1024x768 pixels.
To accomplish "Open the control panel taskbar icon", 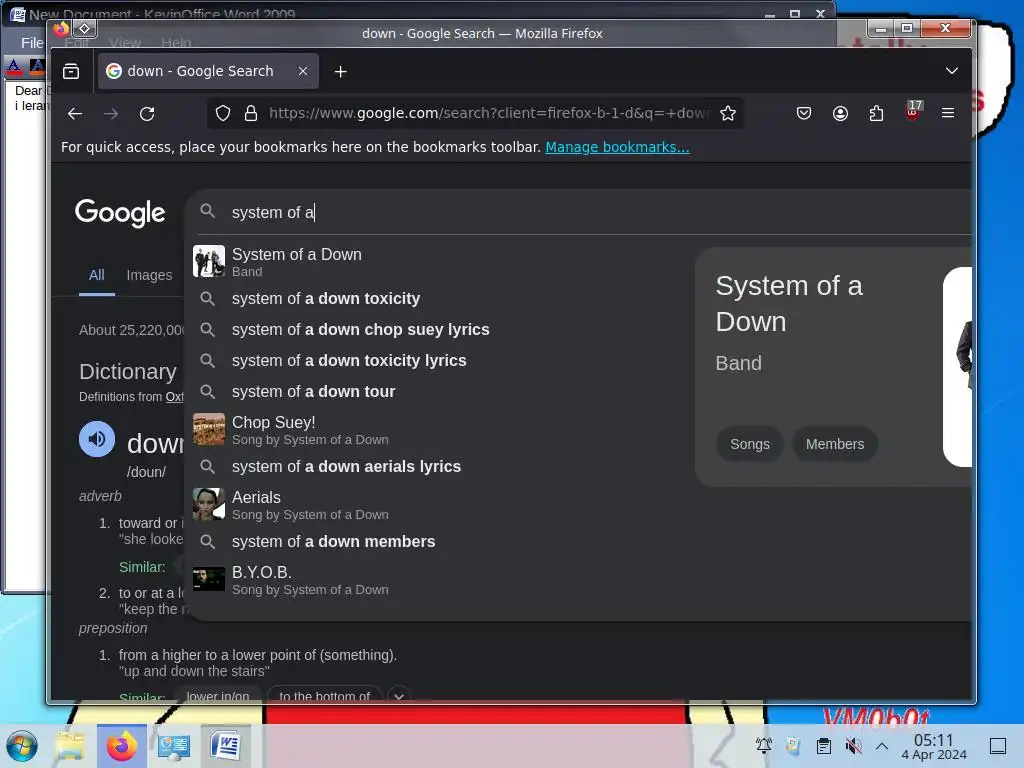I will pos(174,746).
